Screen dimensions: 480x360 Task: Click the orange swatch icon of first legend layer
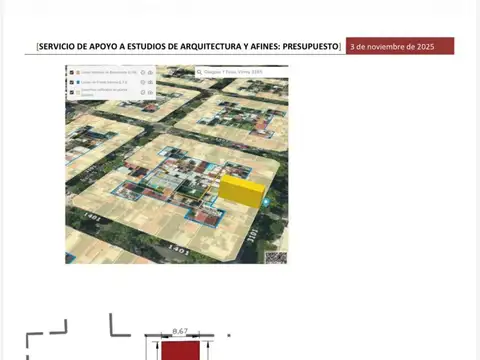[x=78, y=72]
